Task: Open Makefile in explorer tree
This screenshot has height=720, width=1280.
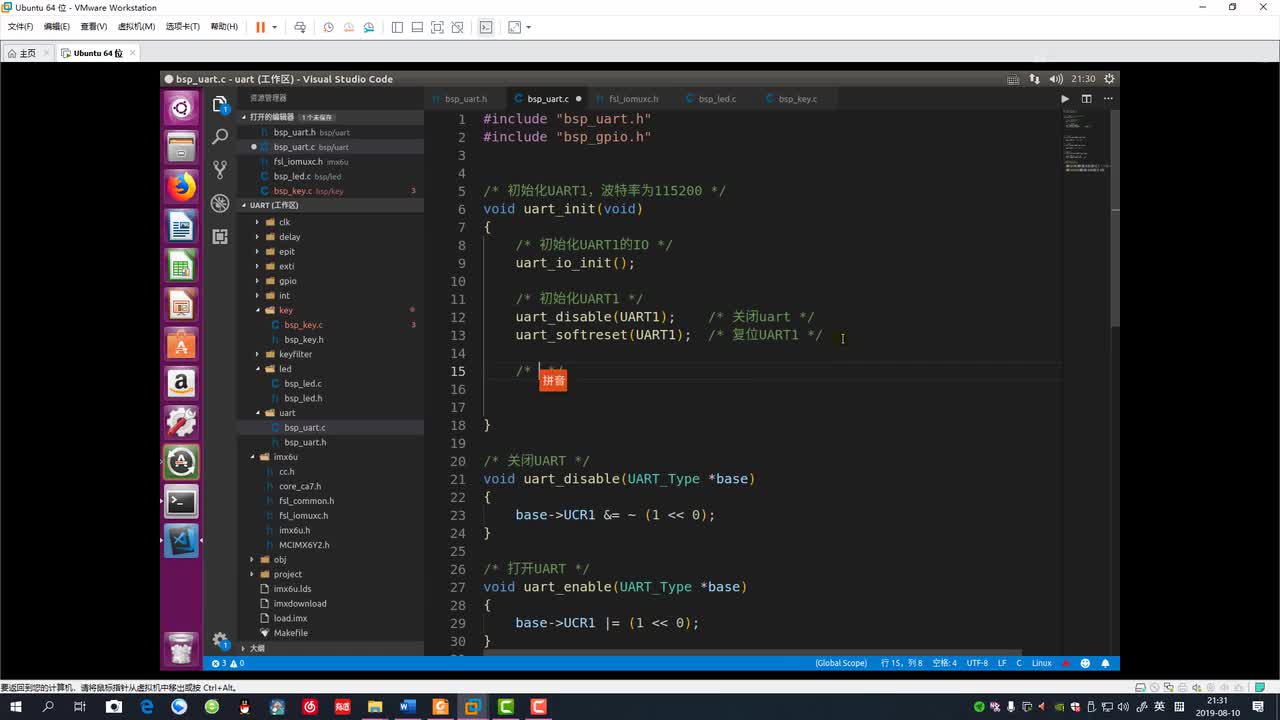Action: pos(291,633)
